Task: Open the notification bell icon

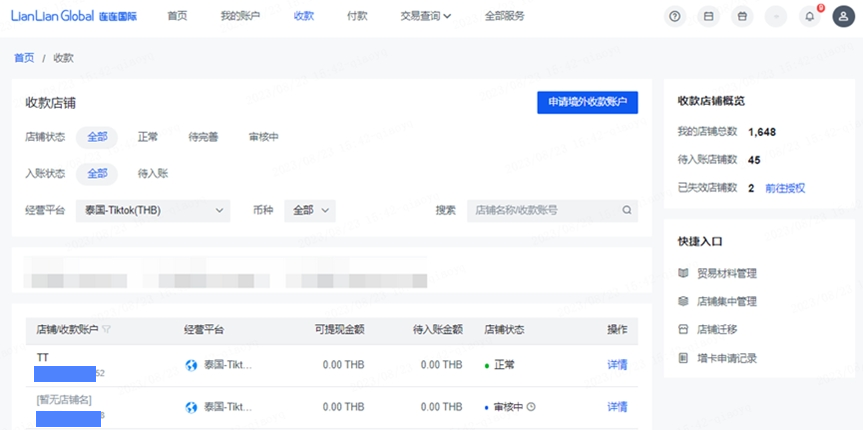Action: click(x=810, y=17)
